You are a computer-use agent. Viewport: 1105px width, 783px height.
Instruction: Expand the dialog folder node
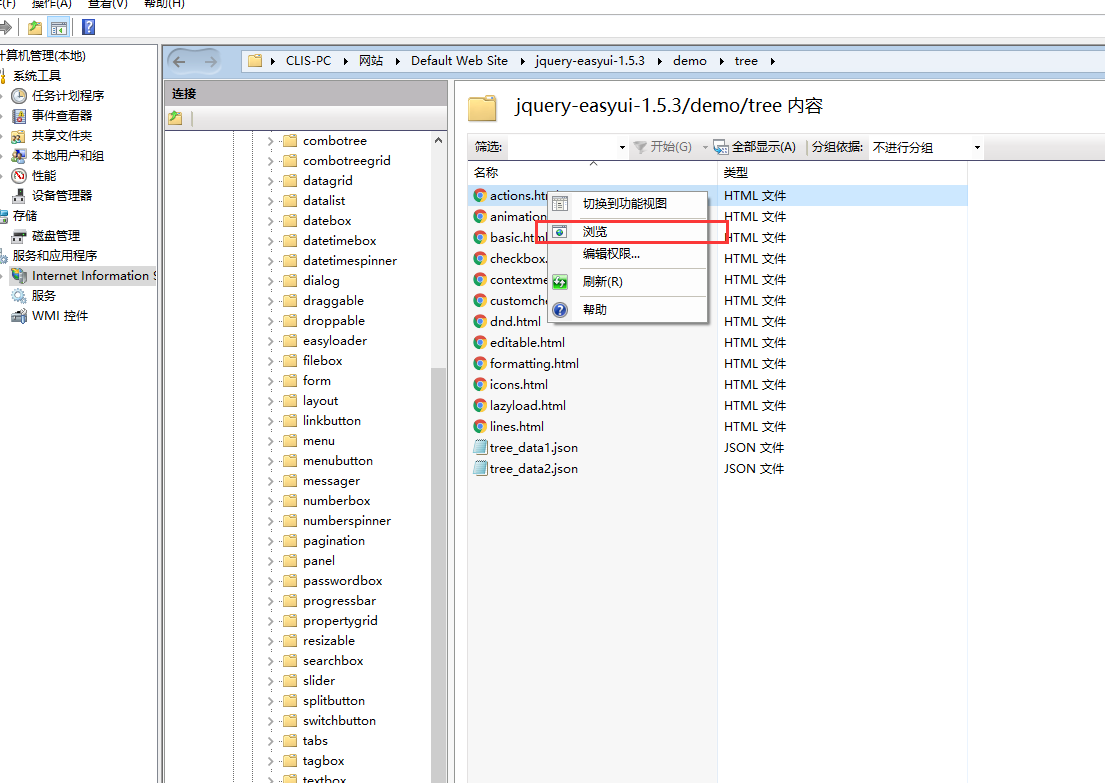pyautogui.click(x=271, y=281)
